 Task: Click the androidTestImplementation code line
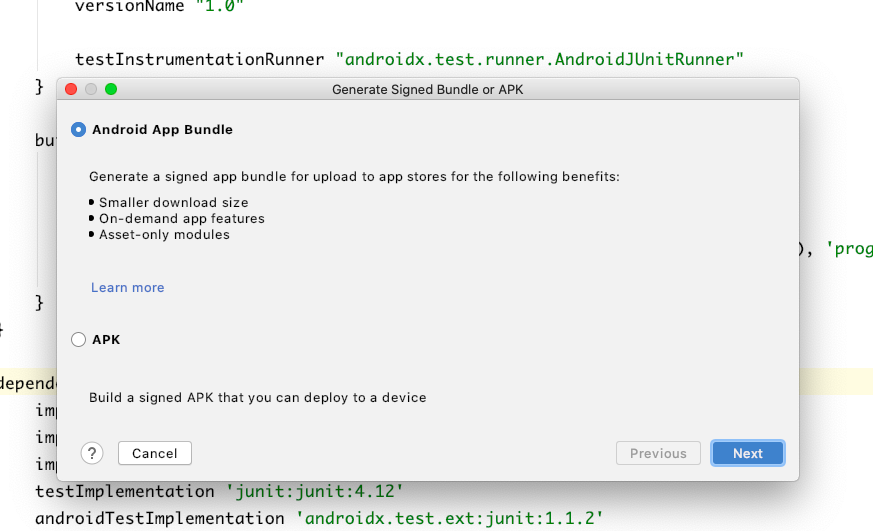click(x=319, y=518)
